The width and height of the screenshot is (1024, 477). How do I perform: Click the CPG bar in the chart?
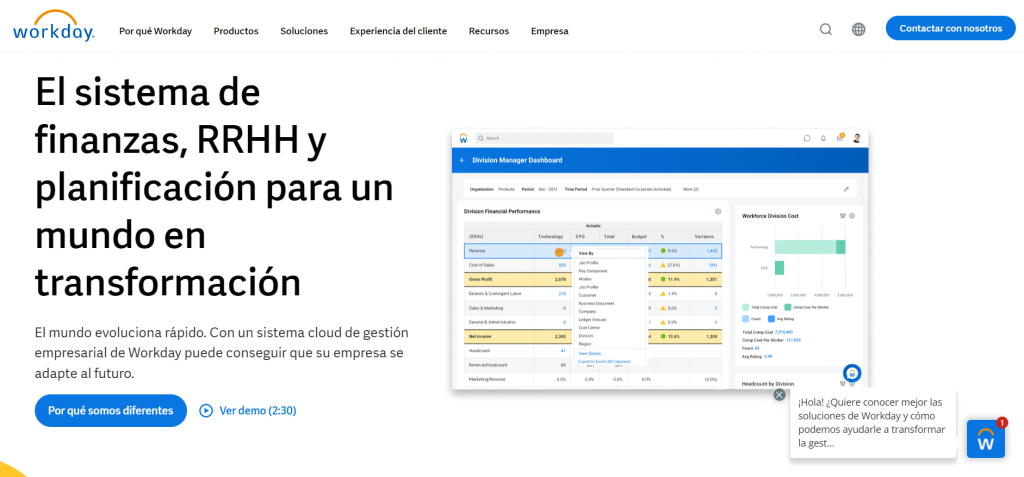779,268
